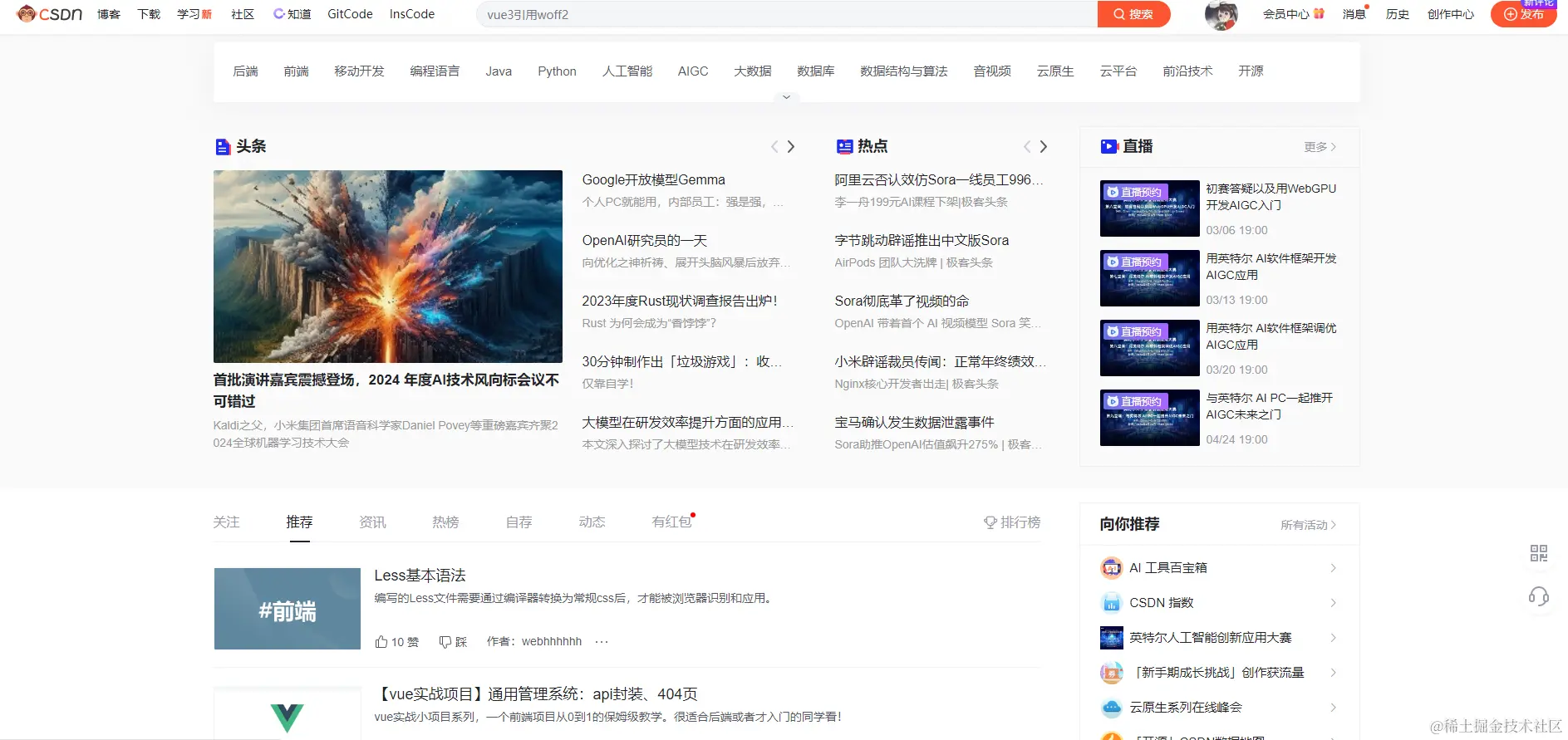Switch to the 关注 feed tab

226,522
